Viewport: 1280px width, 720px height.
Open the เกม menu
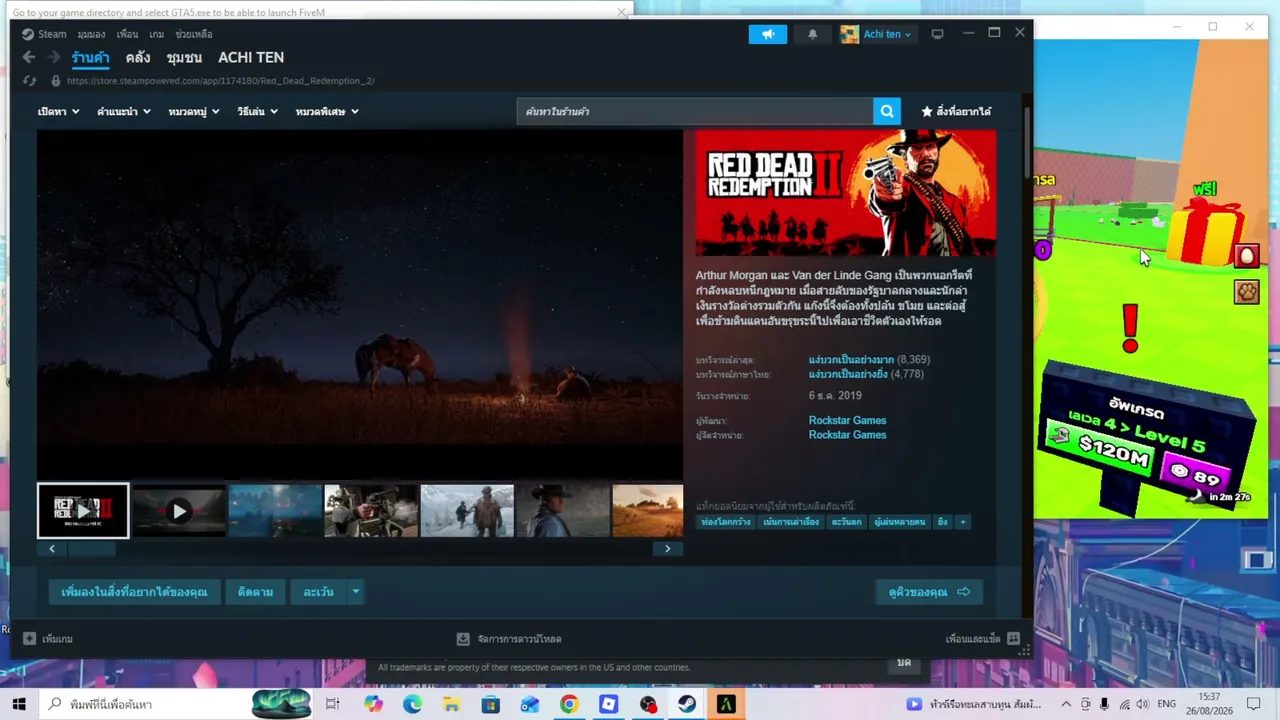tap(157, 34)
